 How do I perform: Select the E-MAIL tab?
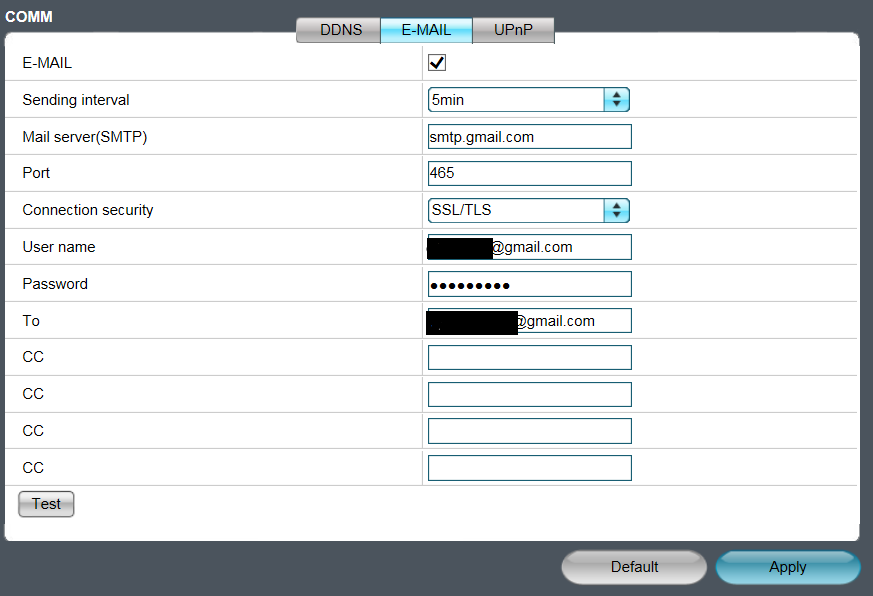pyautogui.click(x=426, y=30)
